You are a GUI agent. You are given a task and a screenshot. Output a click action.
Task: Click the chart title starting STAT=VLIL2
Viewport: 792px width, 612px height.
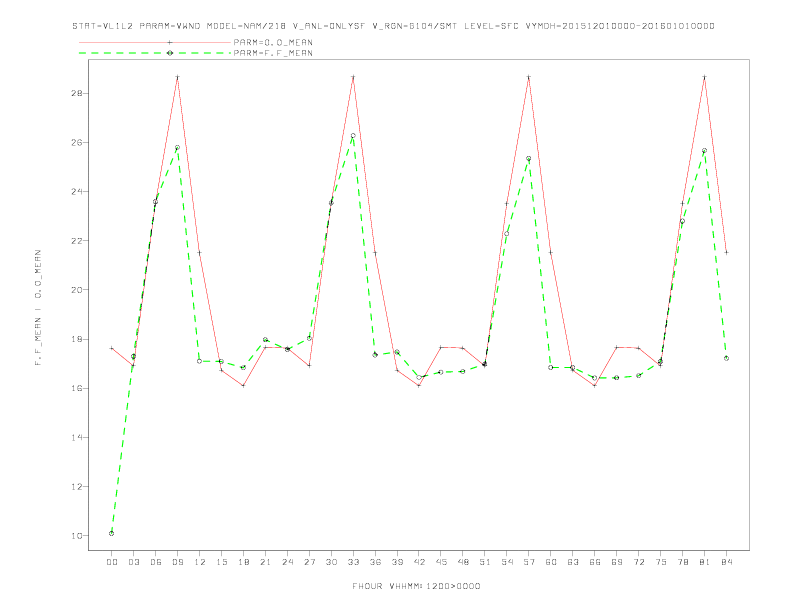pos(393,26)
